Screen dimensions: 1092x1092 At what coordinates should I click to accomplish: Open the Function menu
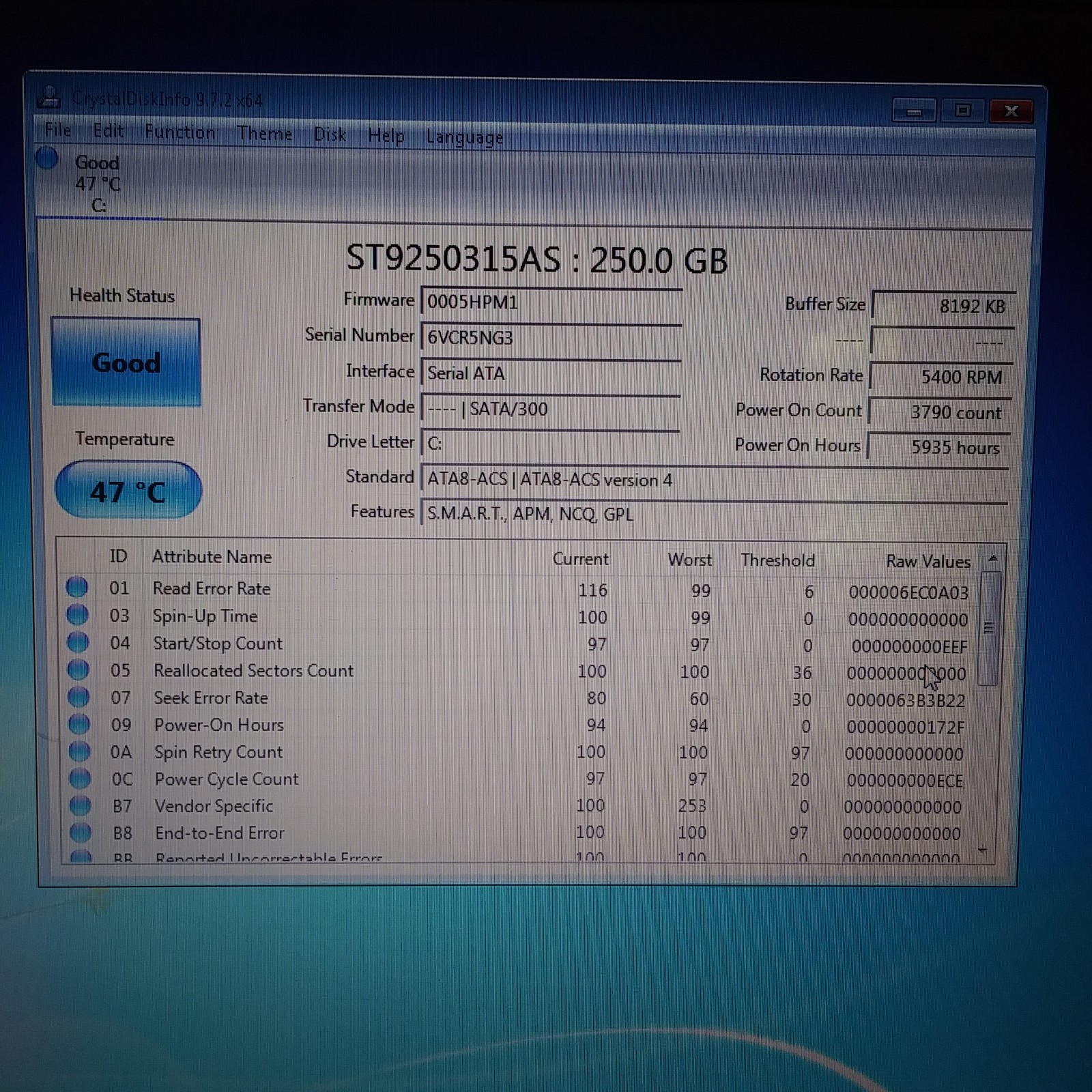click(179, 132)
